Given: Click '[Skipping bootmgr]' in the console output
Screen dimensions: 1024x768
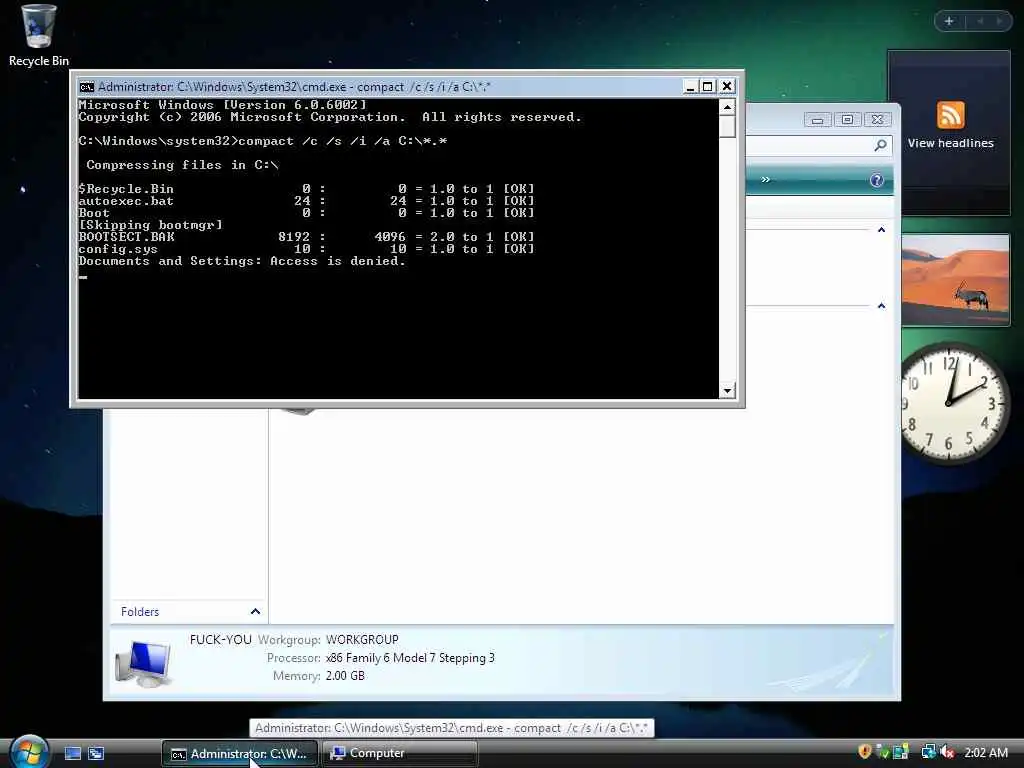Looking at the screenshot, I should pyautogui.click(x=150, y=225).
